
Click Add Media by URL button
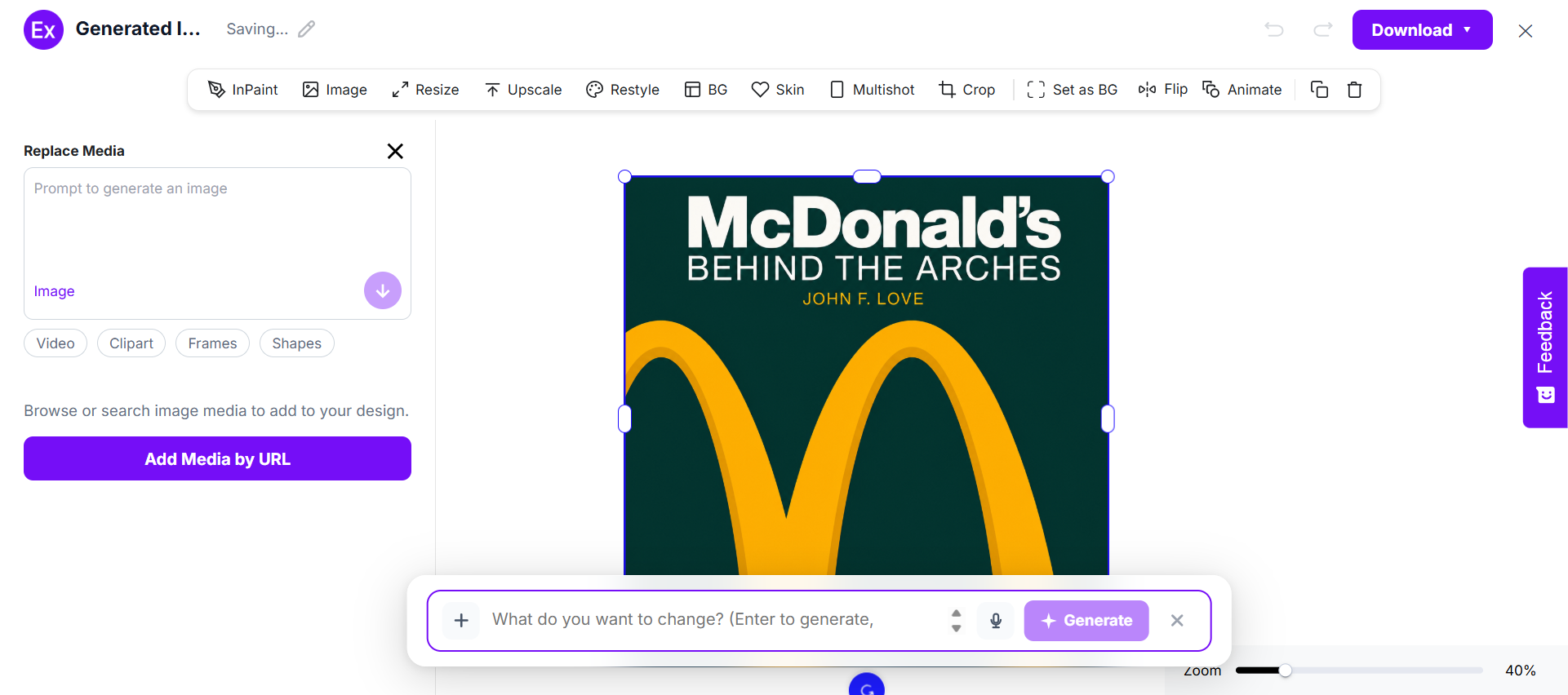(x=217, y=458)
